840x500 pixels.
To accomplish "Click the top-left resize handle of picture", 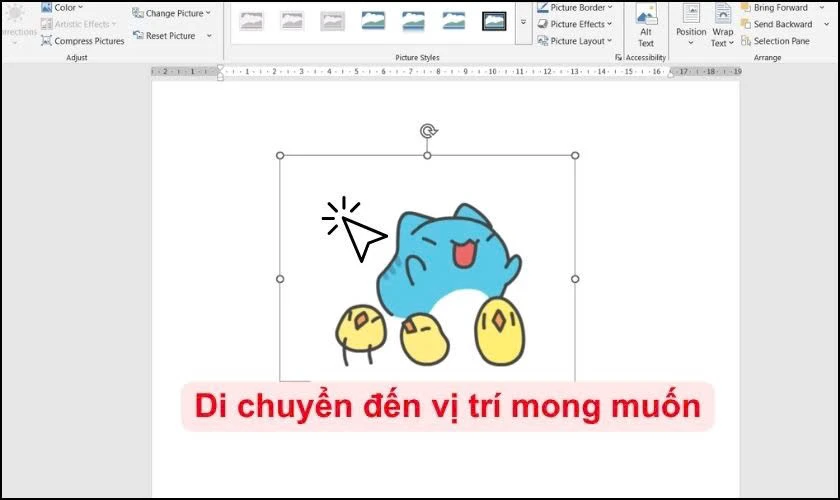I will [x=280, y=155].
